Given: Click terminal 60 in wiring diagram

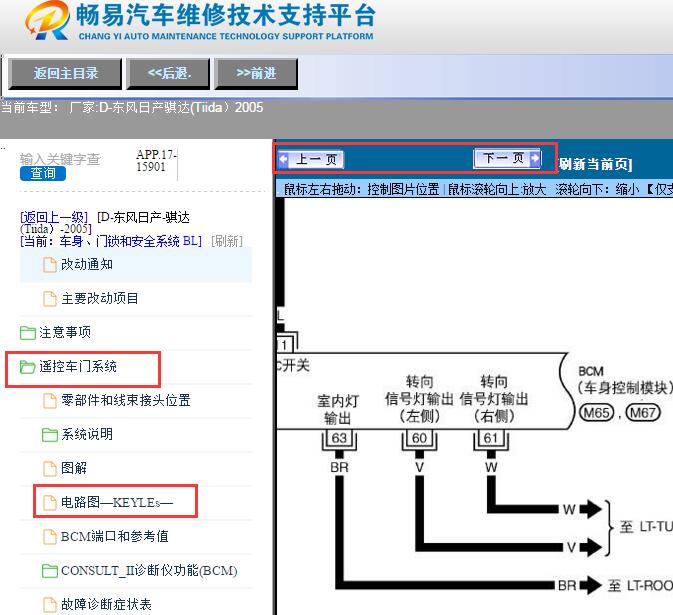Looking at the screenshot, I should point(419,438).
